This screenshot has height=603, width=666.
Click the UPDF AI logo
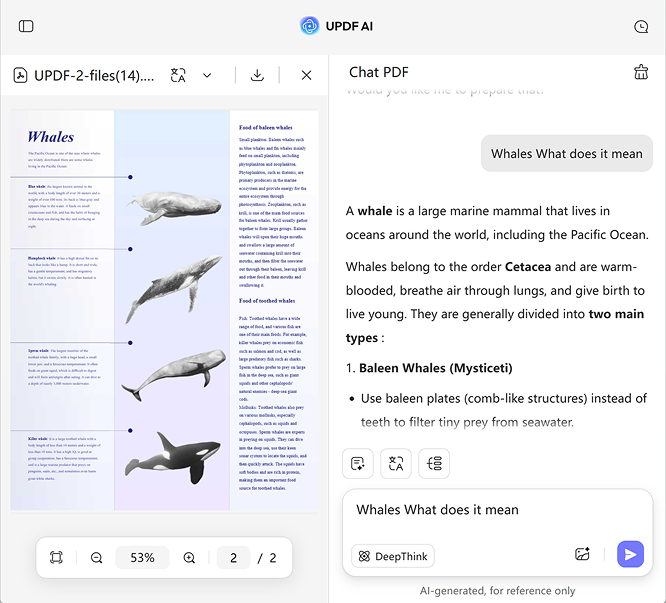point(310,26)
